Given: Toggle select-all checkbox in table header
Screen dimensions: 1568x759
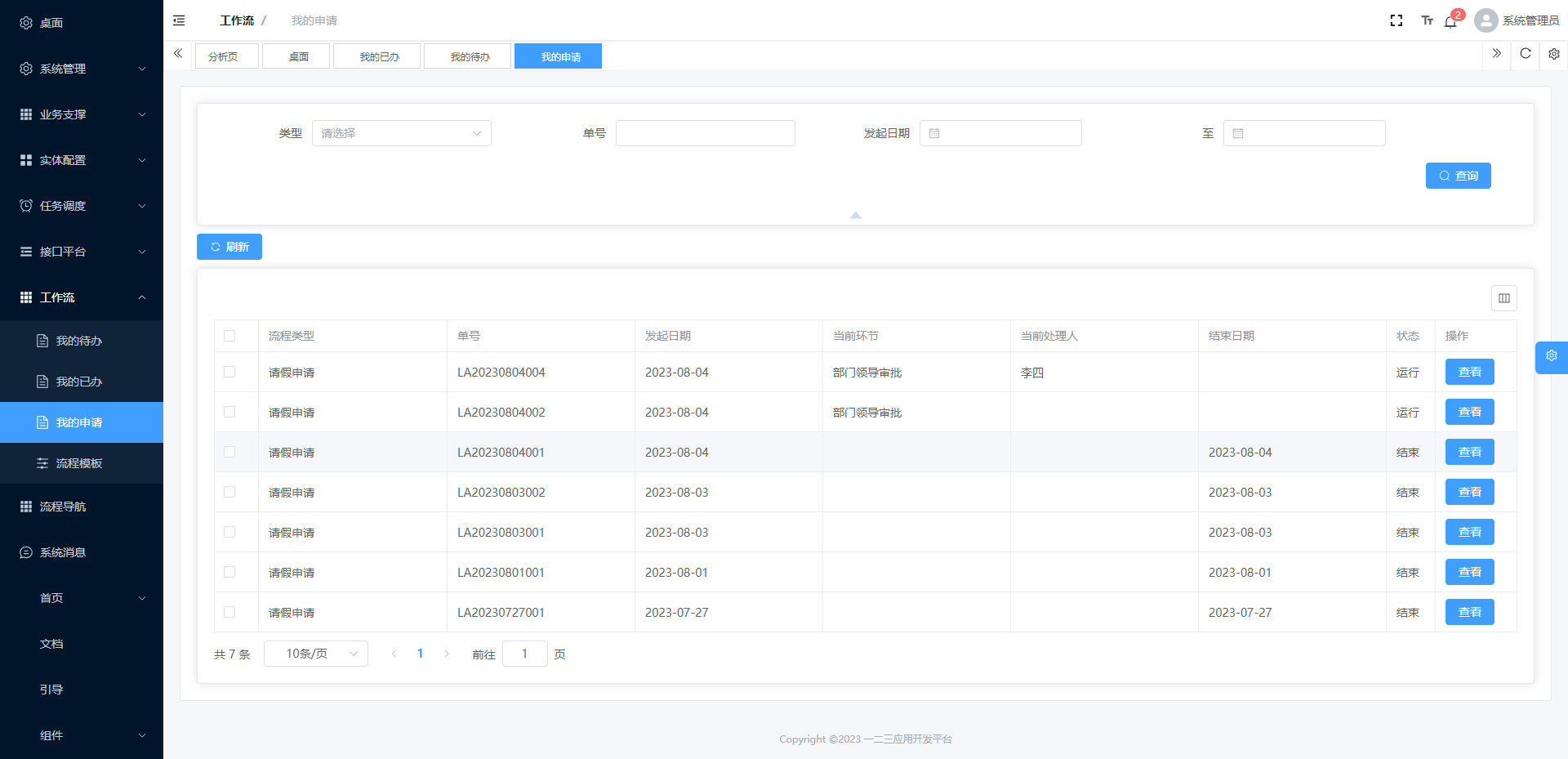Looking at the screenshot, I should click(x=229, y=336).
